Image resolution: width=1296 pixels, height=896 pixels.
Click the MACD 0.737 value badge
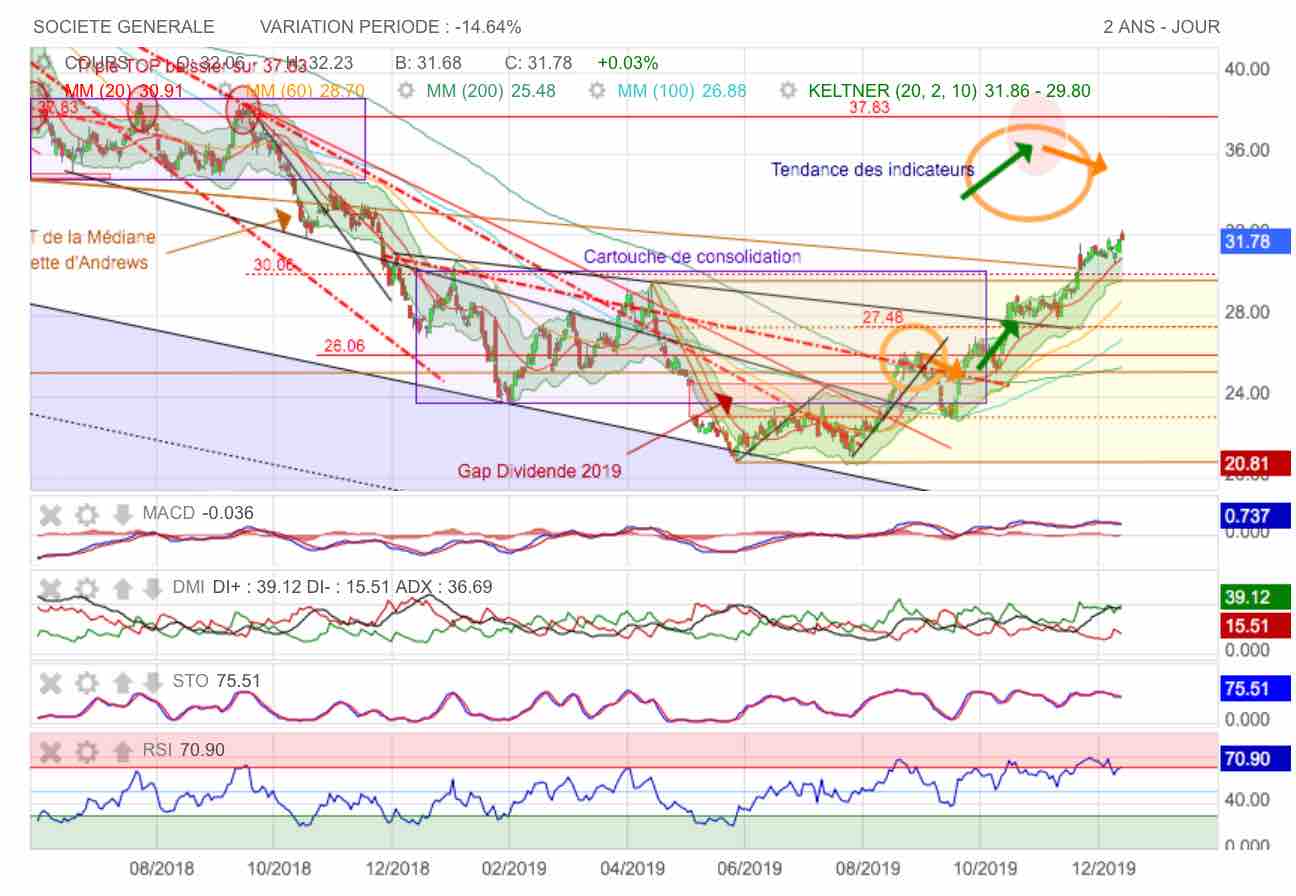pyautogui.click(x=1256, y=516)
